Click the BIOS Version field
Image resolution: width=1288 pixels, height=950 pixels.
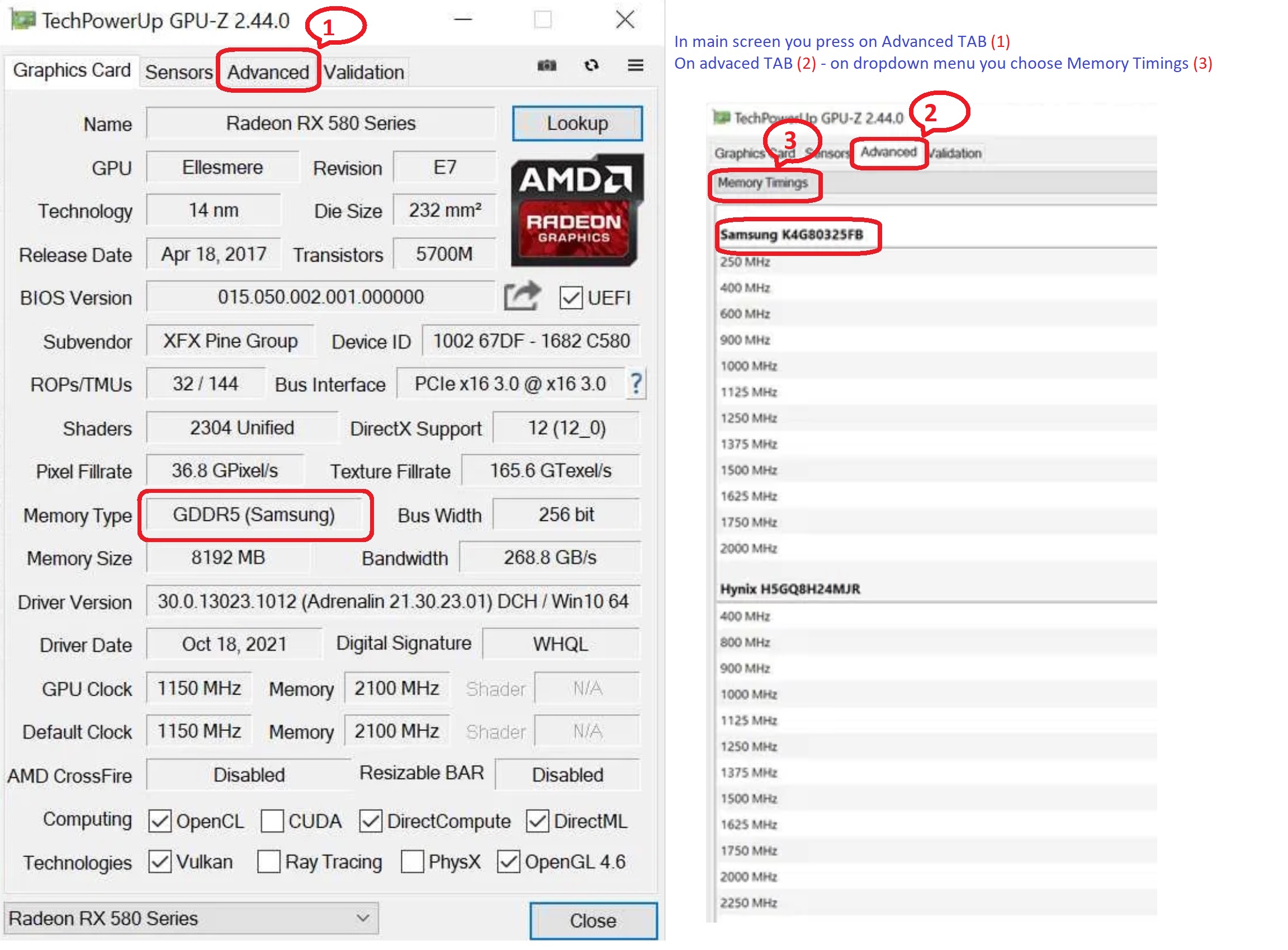tap(321, 297)
